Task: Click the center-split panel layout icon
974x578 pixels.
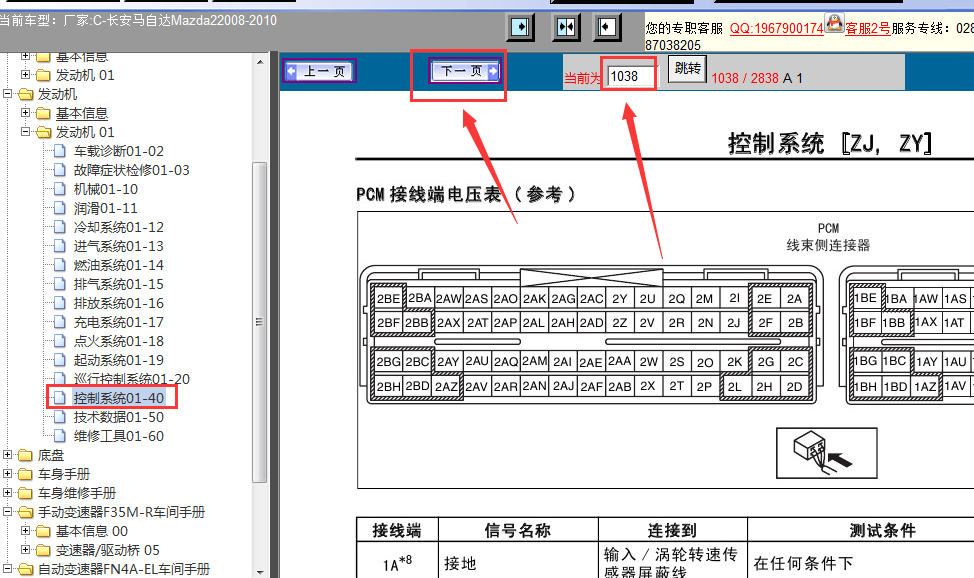Action: (x=566, y=27)
